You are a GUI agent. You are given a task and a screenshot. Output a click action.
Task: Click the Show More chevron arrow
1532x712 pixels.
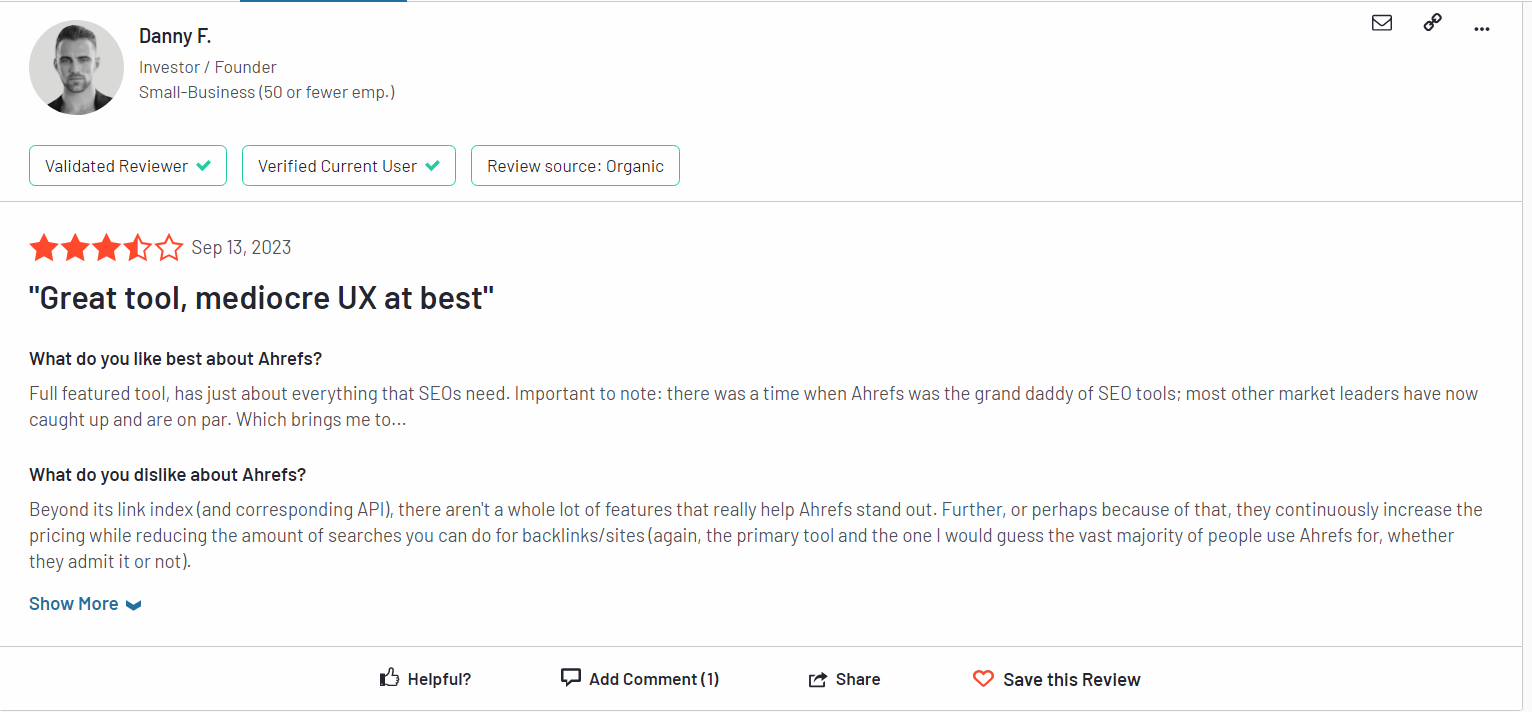click(x=134, y=605)
